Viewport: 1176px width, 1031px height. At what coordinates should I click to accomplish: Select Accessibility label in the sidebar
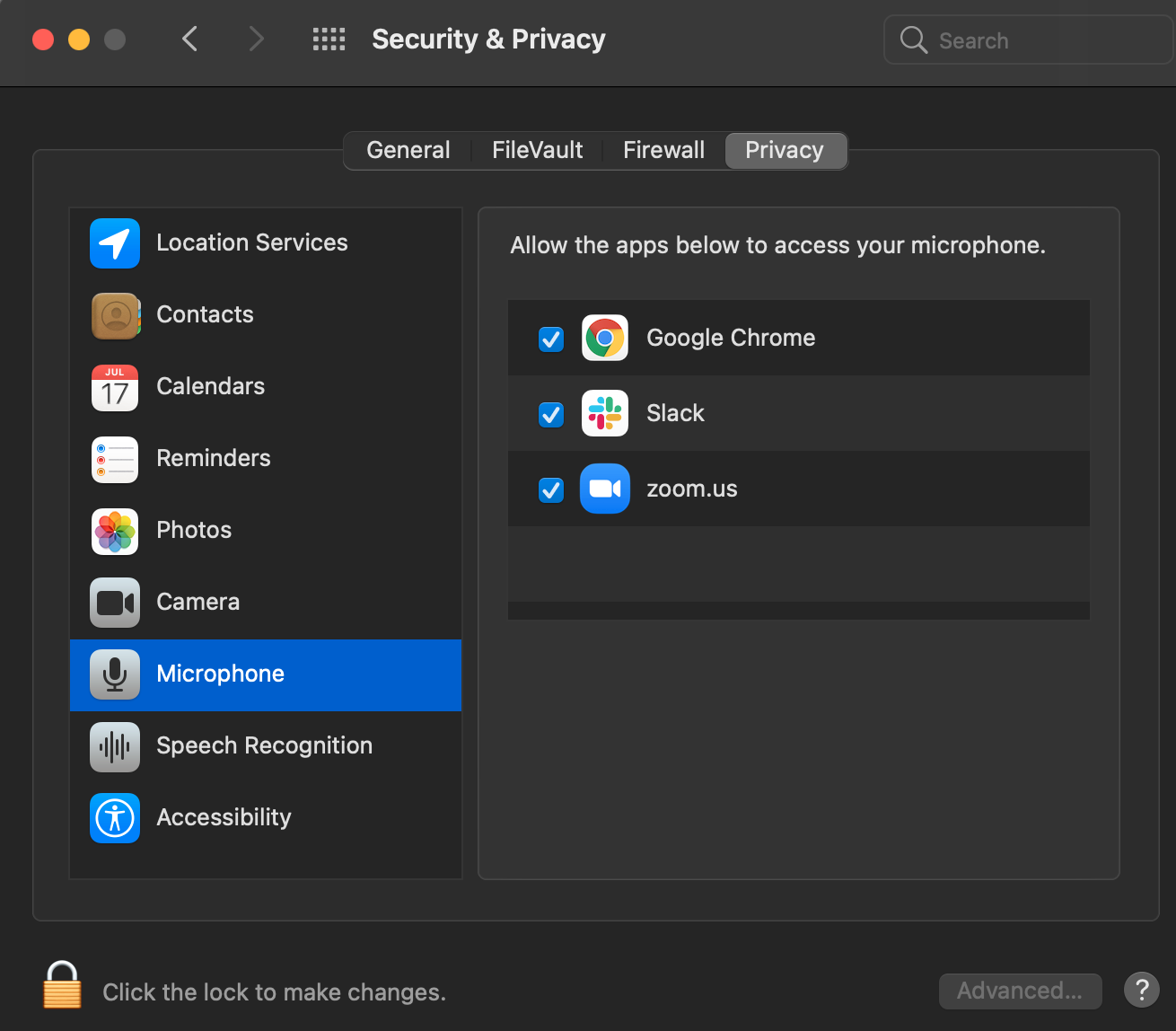(x=224, y=817)
